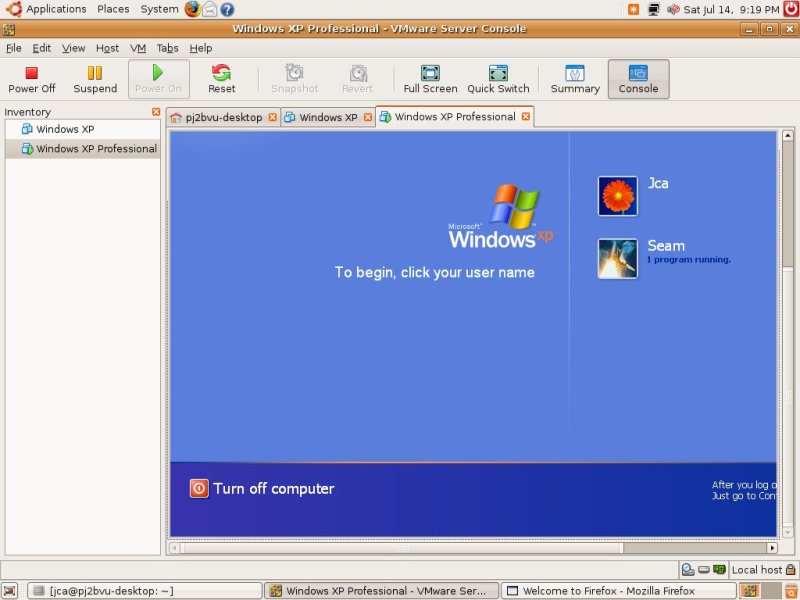Click the volume speaker icon
The height and width of the screenshot is (600, 800).
[x=673, y=9]
